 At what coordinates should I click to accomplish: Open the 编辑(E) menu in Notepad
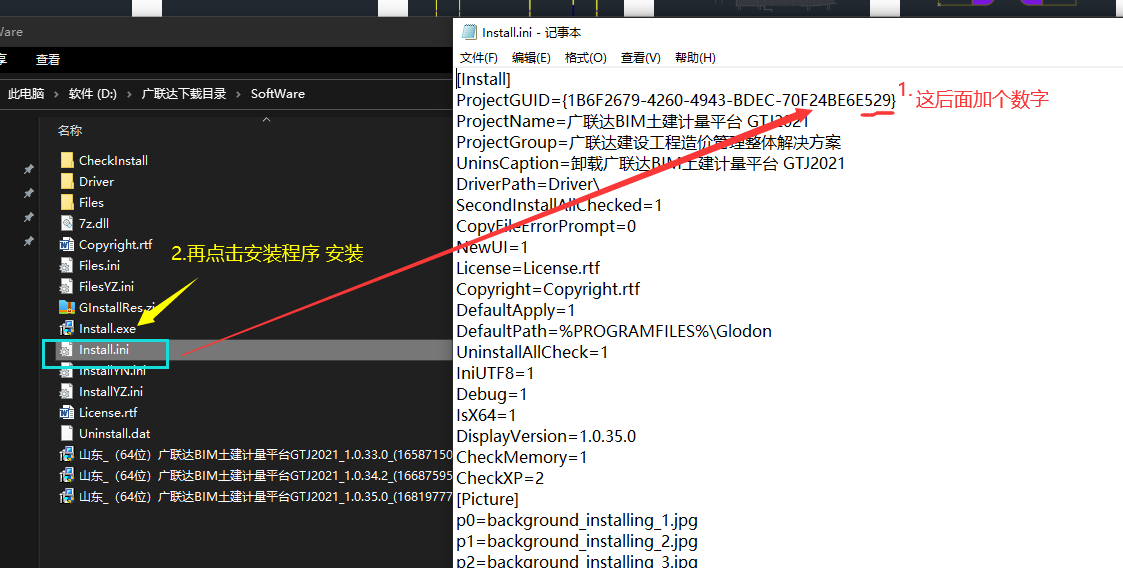point(531,58)
